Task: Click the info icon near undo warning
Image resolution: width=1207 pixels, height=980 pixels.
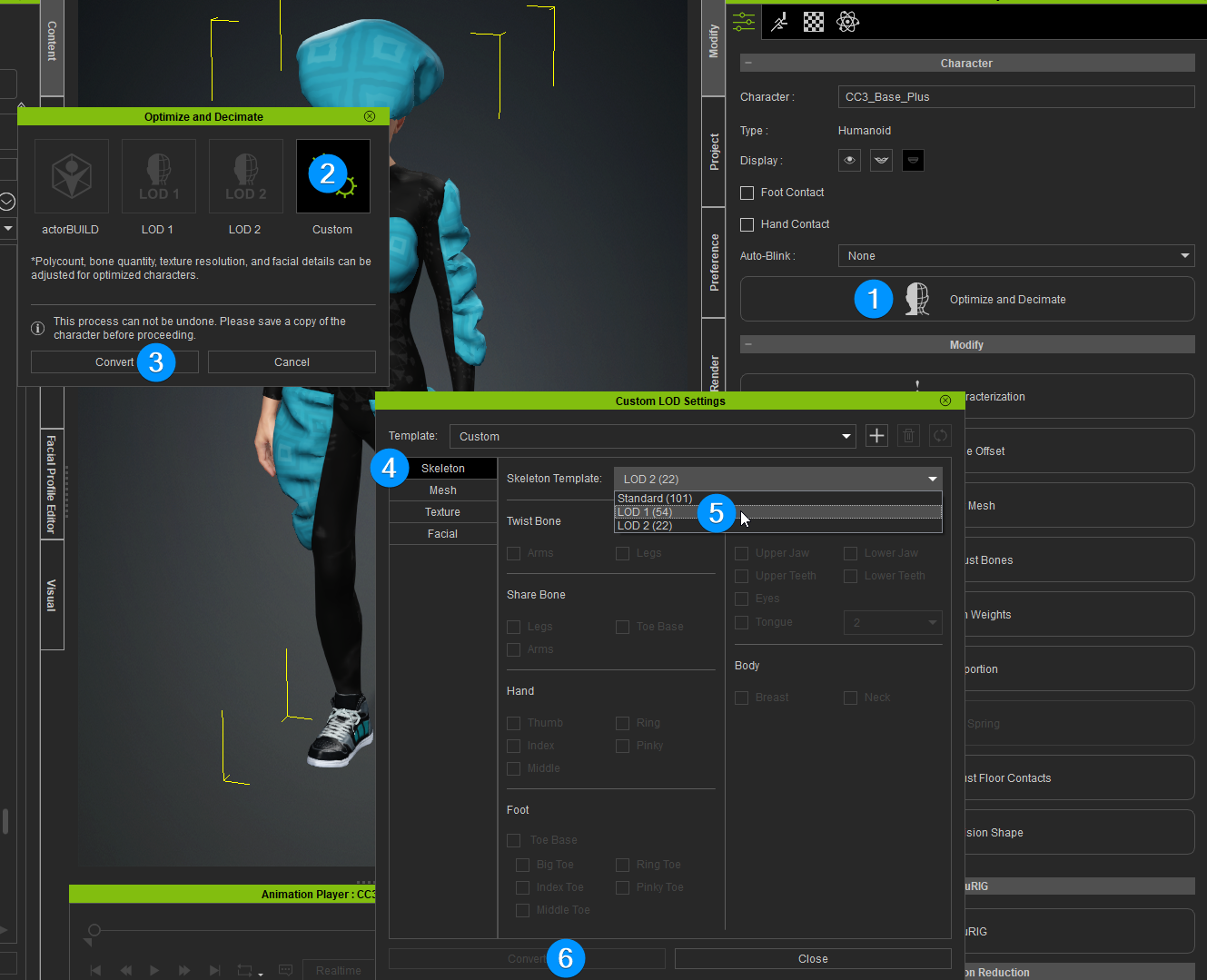Action: tap(38, 328)
